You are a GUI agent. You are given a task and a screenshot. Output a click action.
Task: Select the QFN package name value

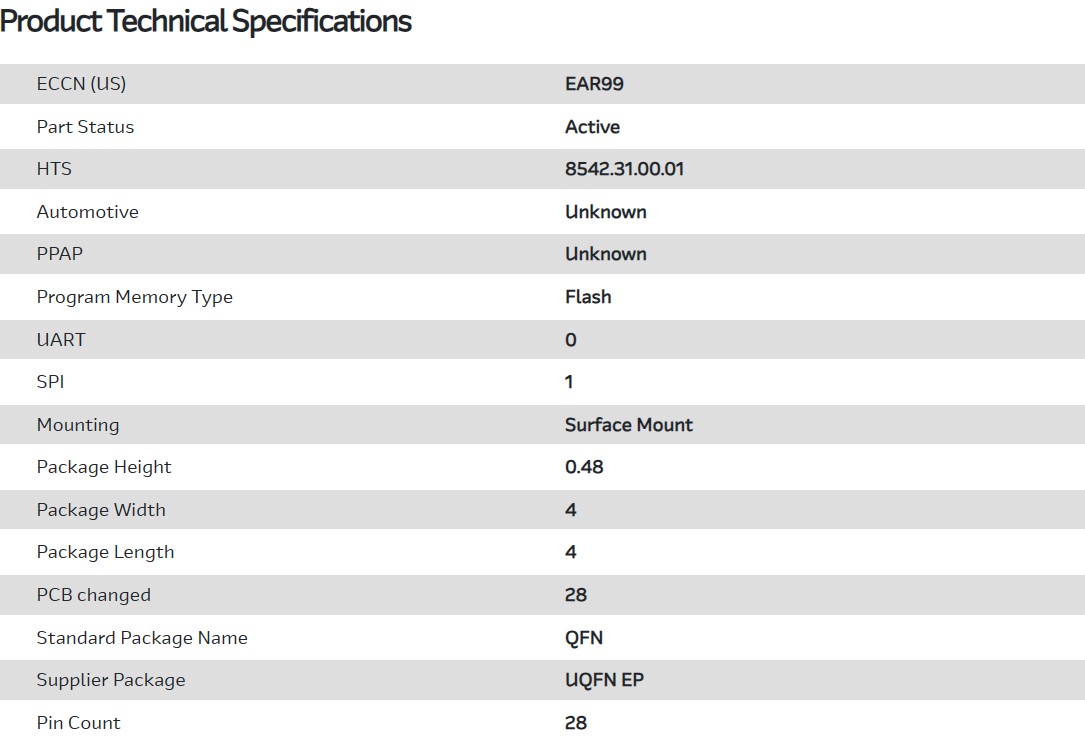(584, 638)
